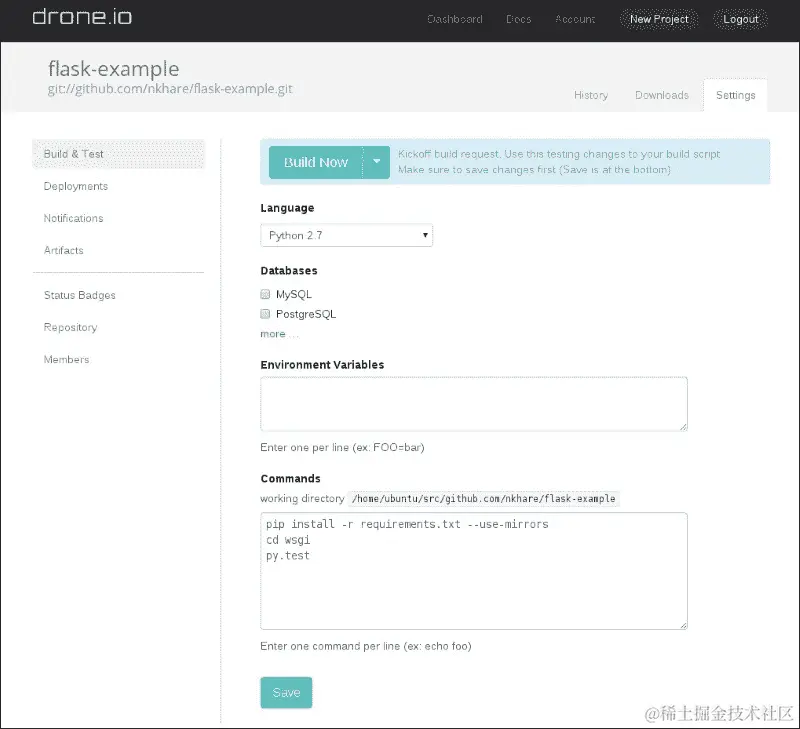Switch to the History tab

(x=591, y=95)
